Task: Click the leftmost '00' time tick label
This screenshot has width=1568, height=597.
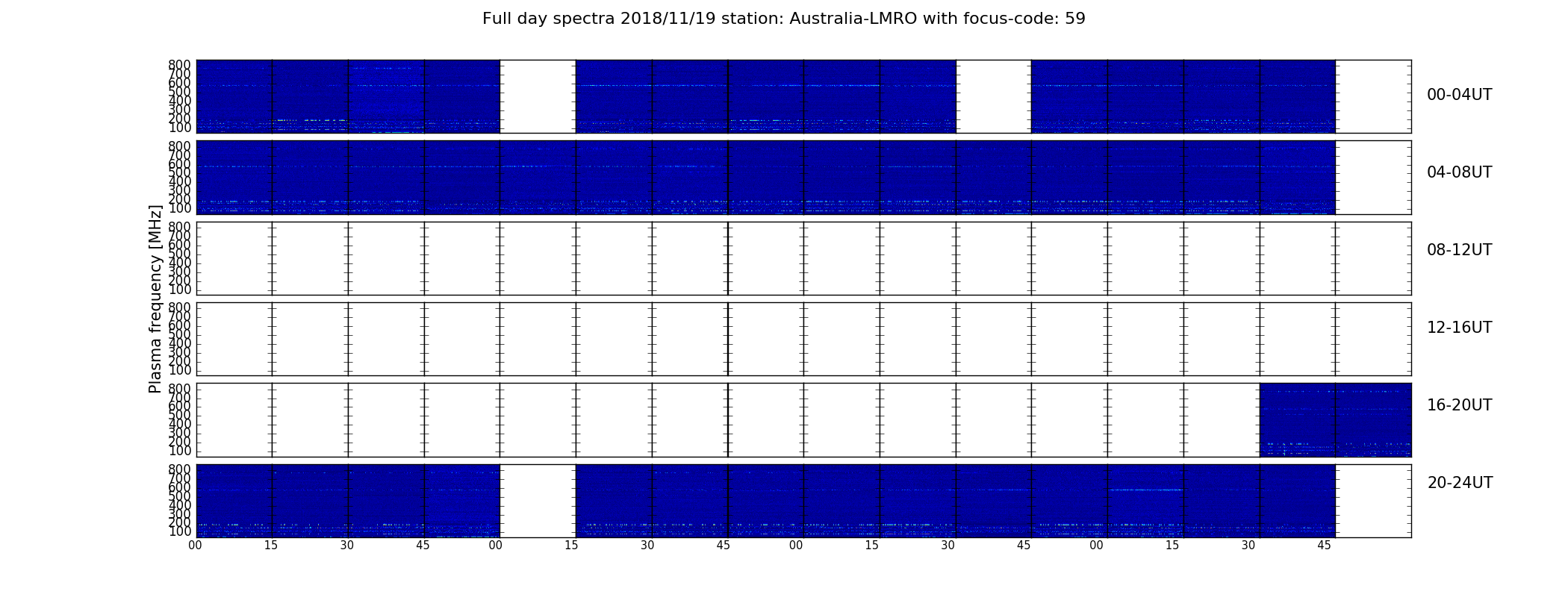Action: click(x=195, y=546)
